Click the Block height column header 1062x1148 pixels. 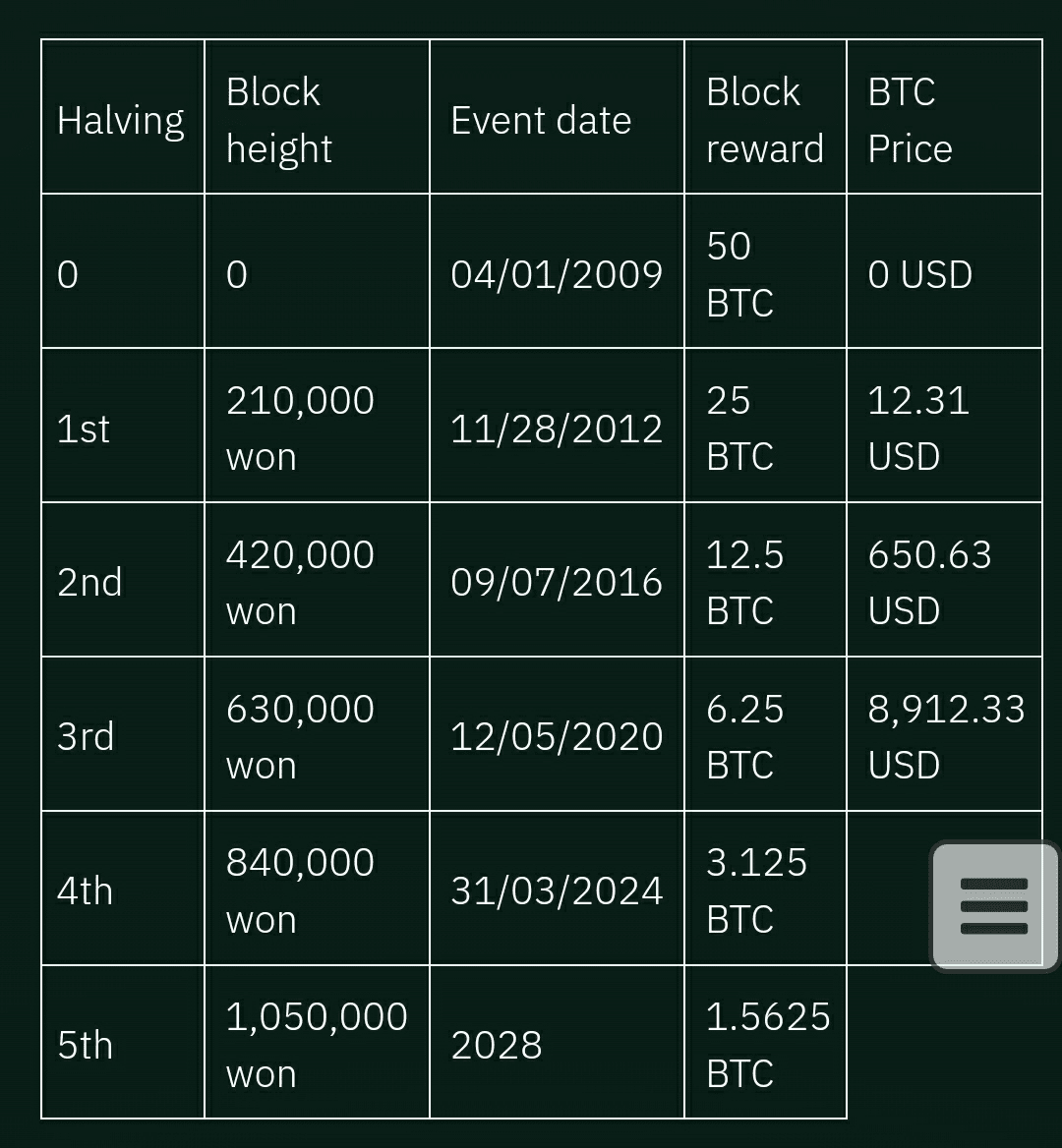pyautogui.click(x=279, y=120)
